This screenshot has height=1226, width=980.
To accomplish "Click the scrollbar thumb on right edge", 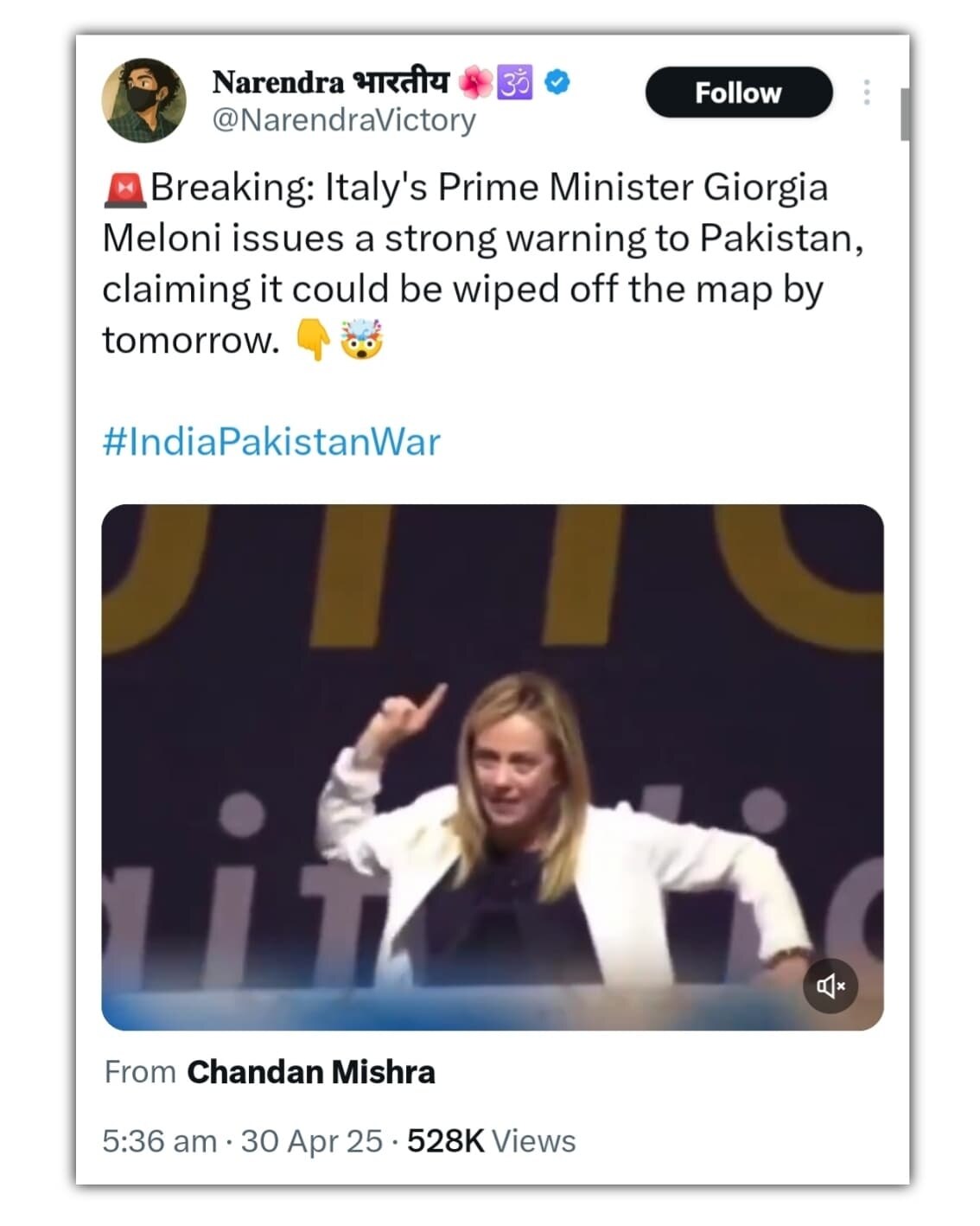I will [904, 113].
